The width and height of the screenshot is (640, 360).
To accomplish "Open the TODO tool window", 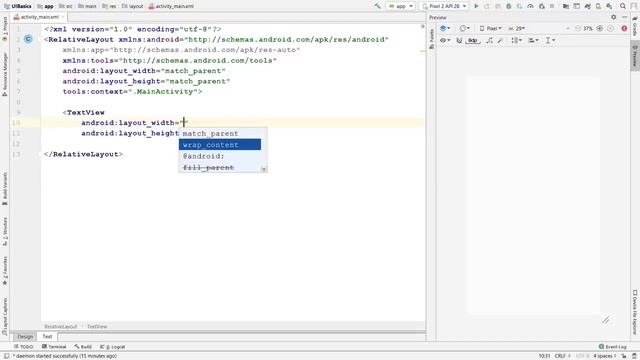I will (24, 347).
